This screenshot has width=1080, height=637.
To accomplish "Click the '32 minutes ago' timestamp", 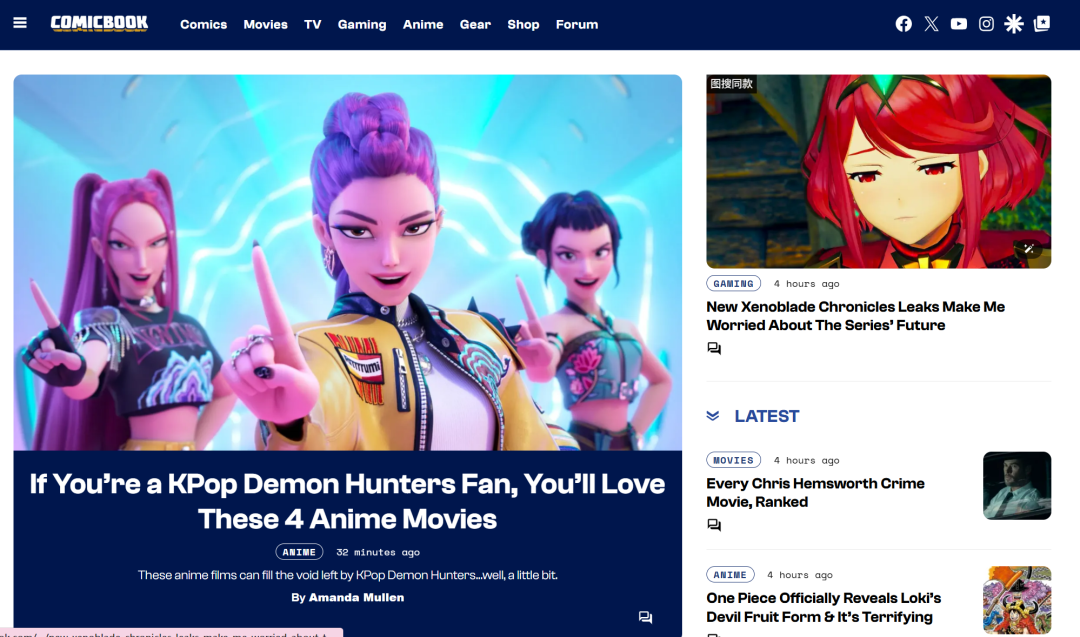I will pos(377,552).
